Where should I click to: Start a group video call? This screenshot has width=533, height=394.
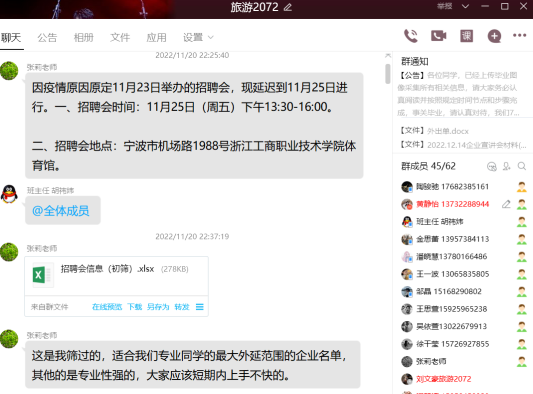click(439, 36)
